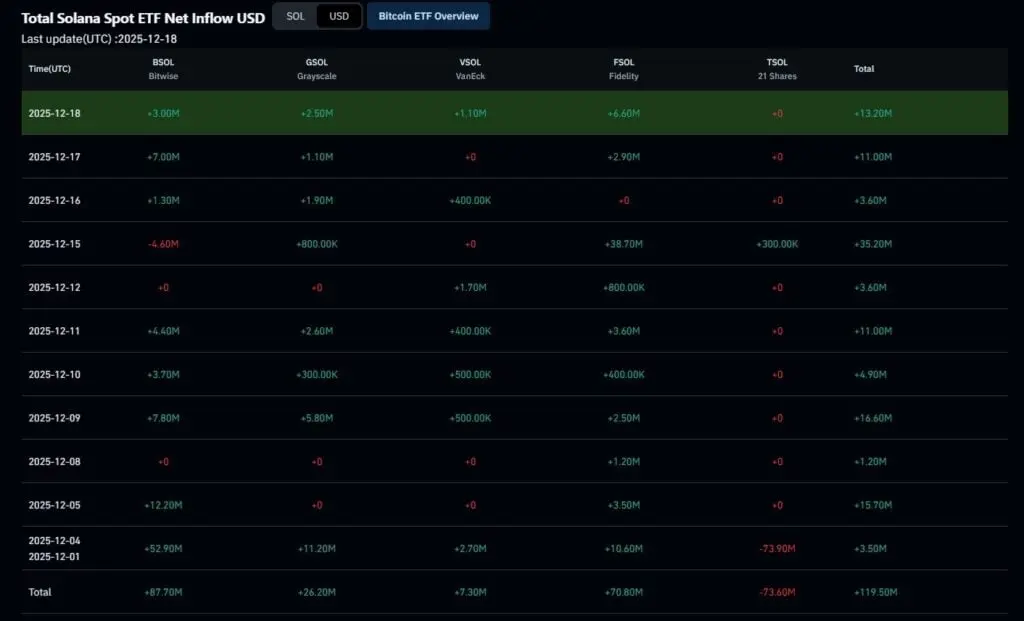Select USD on the currency switch
The width and height of the screenshot is (1024, 621).
coord(339,16)
